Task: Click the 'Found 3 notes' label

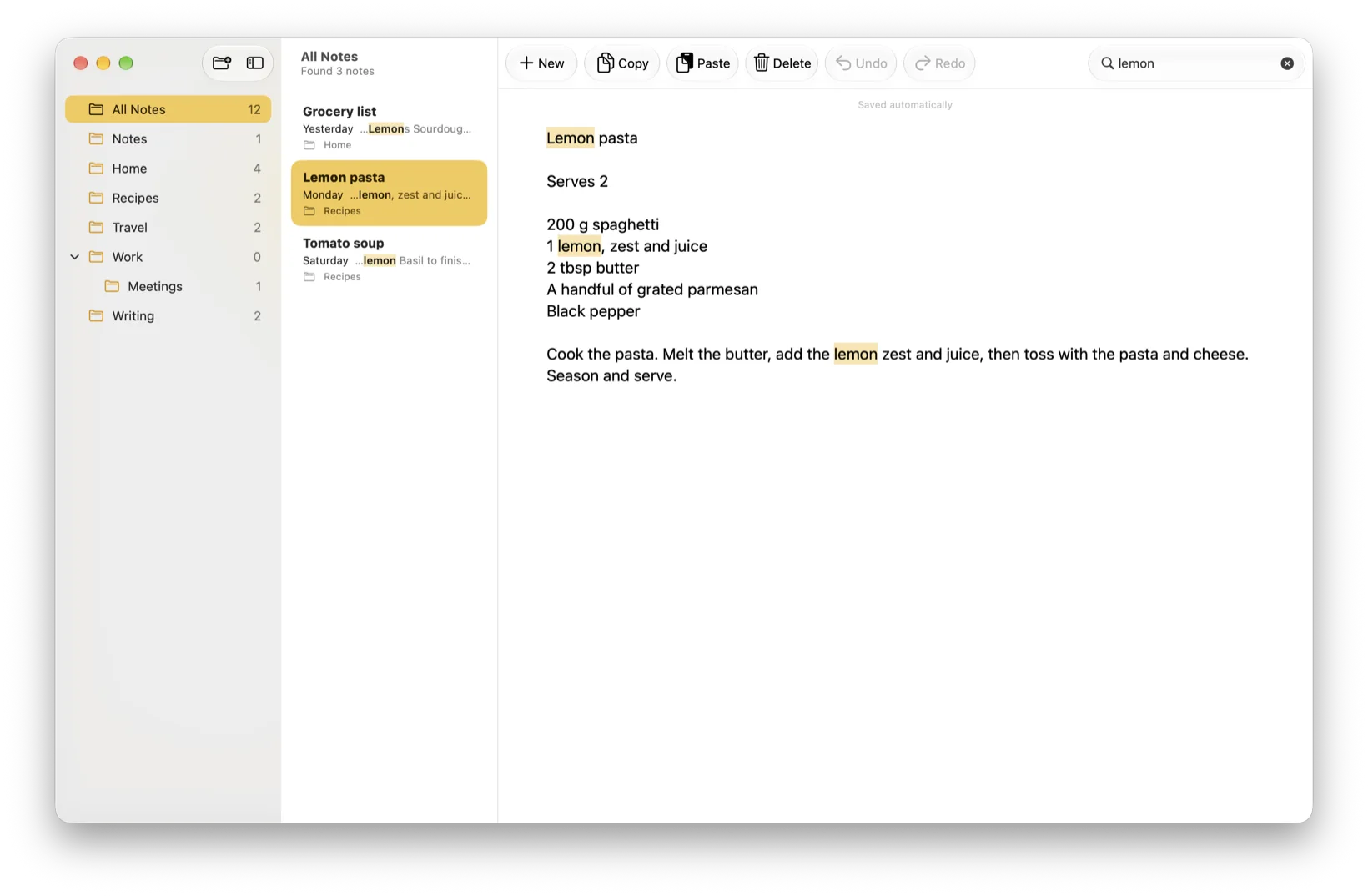Action: [x=337, y=72]
